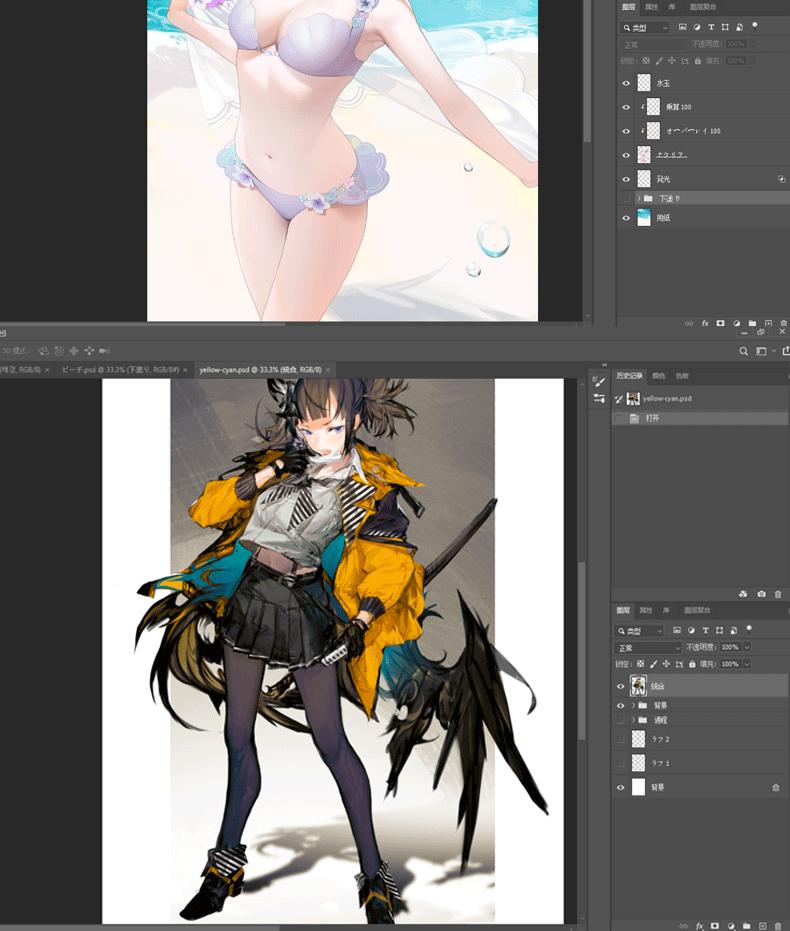The width and height of the screenshot is (790, 931).
Task: Switch to the ピーチ.psd document tab
Action: (x=120, y=370)
